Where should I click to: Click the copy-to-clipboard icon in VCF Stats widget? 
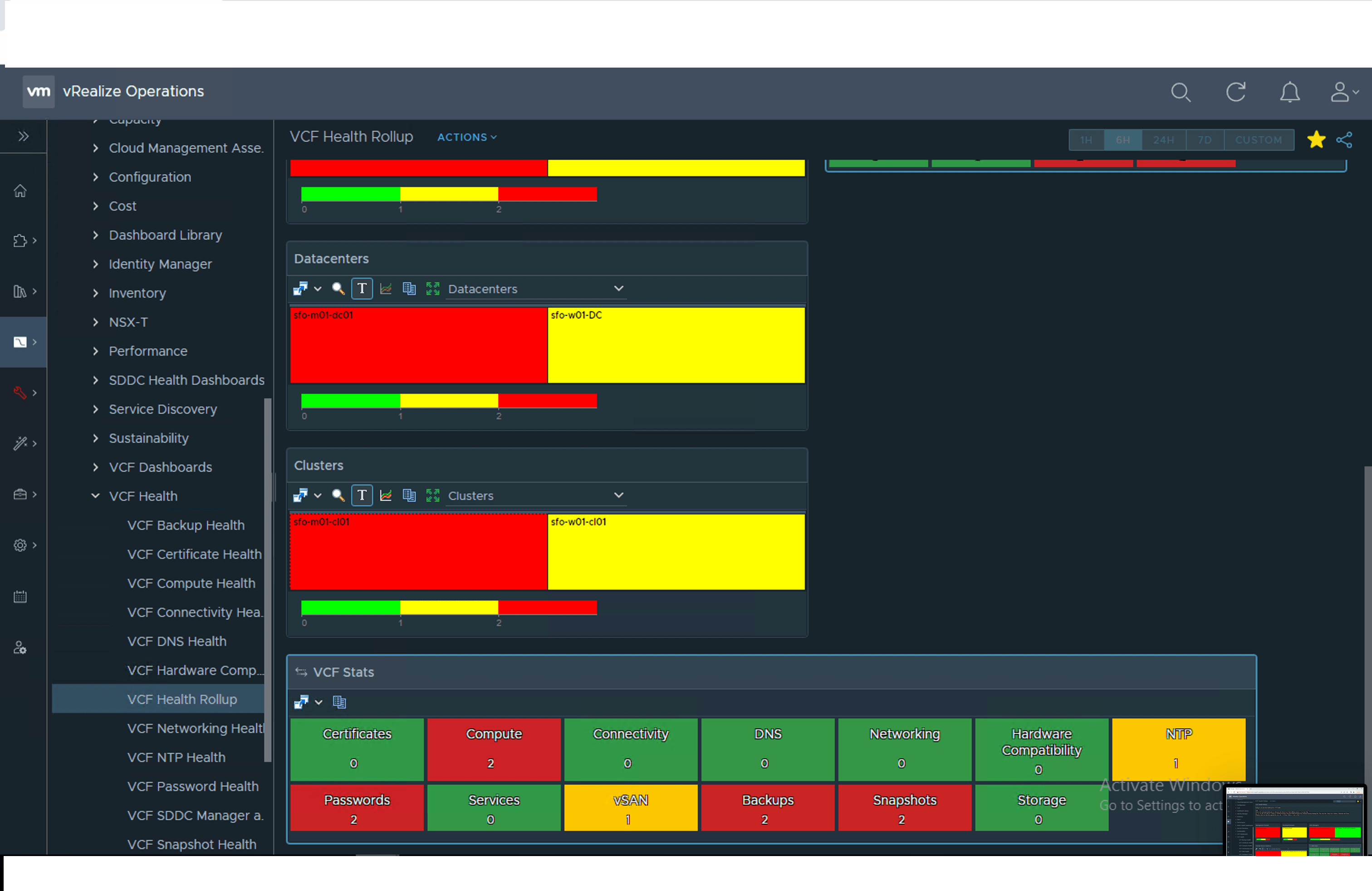click(339, 702)
